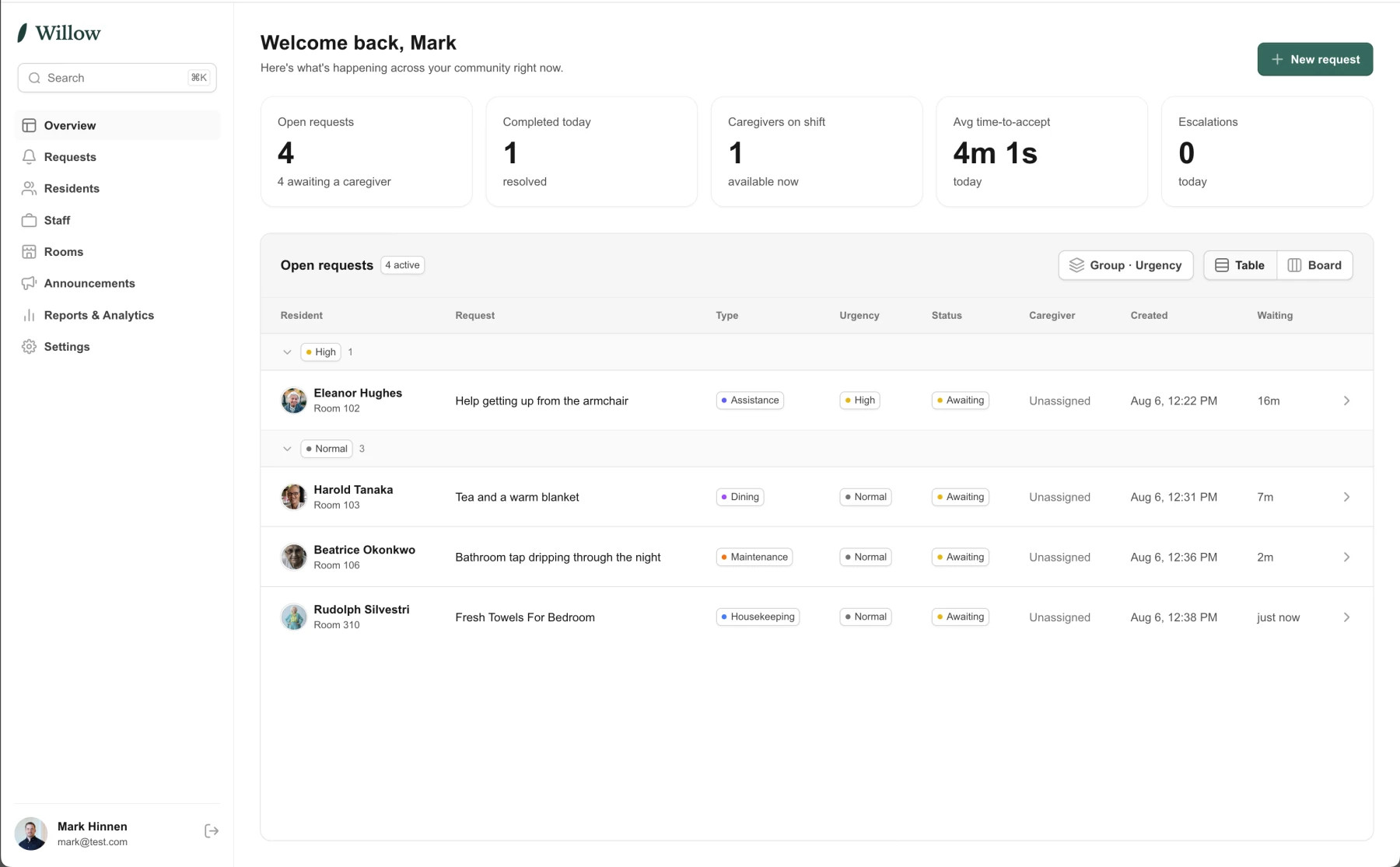
Task: Click the Open requests stat card
Action: click(366, 152)
